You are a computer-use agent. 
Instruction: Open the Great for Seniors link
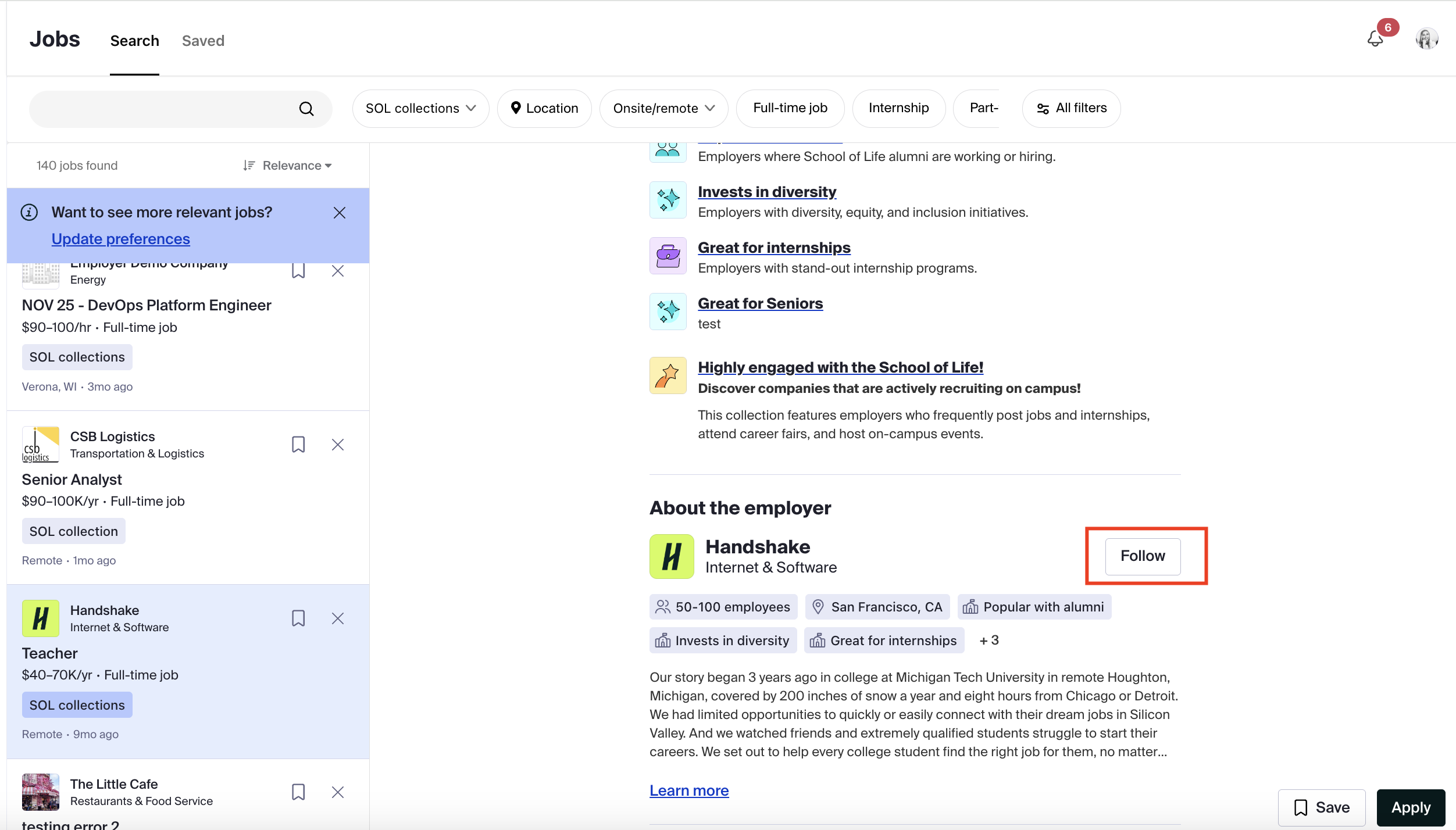[x=760, y=303]
